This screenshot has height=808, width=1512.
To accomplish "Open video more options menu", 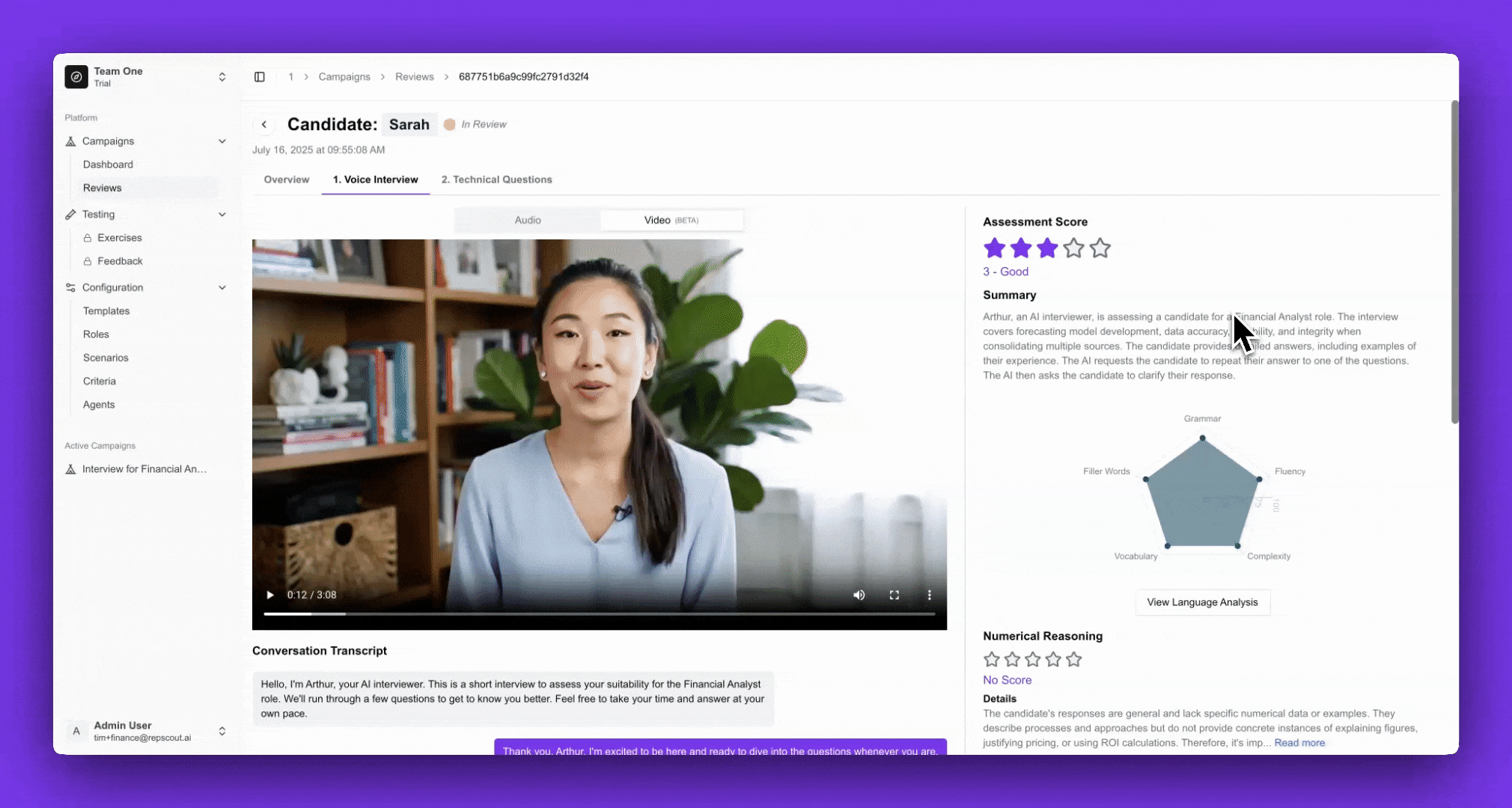I will coord(930,596).
